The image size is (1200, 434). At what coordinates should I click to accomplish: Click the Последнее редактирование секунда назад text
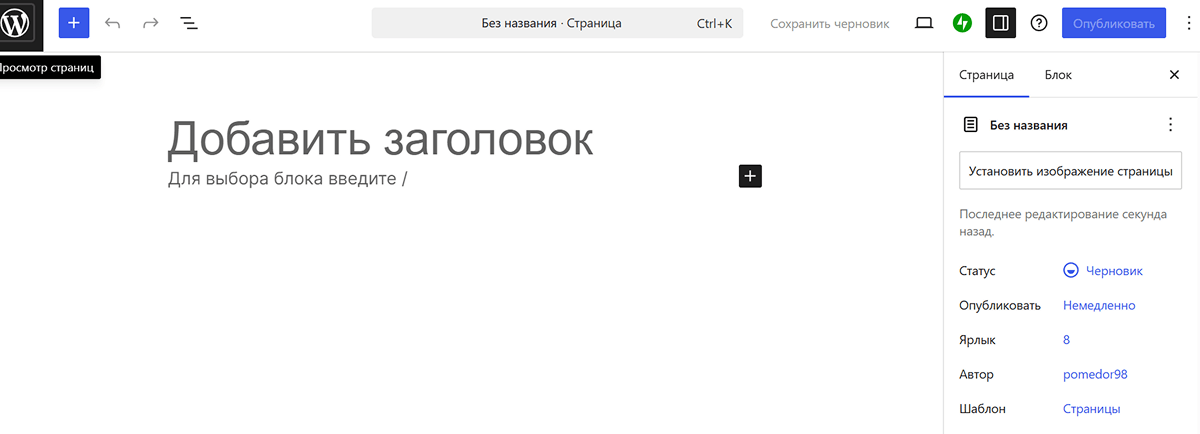coord(1064,223)
